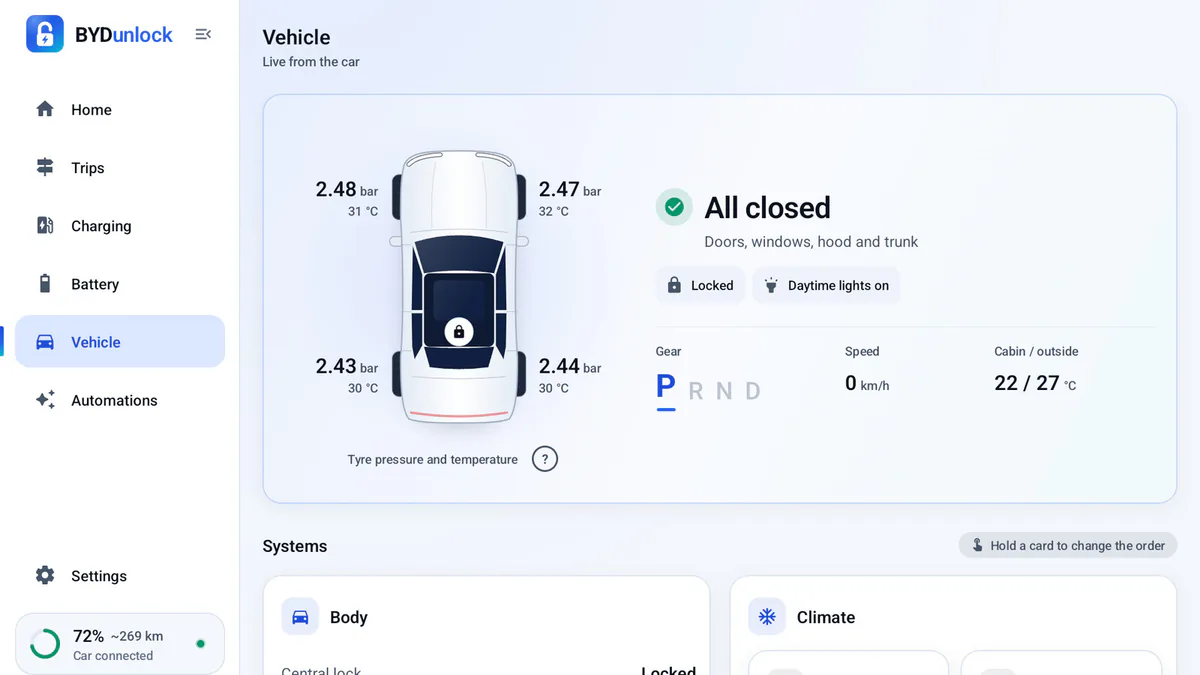This screenshot has width=1200, height=675.
Task: Open the Automations page
Action: 120,399
